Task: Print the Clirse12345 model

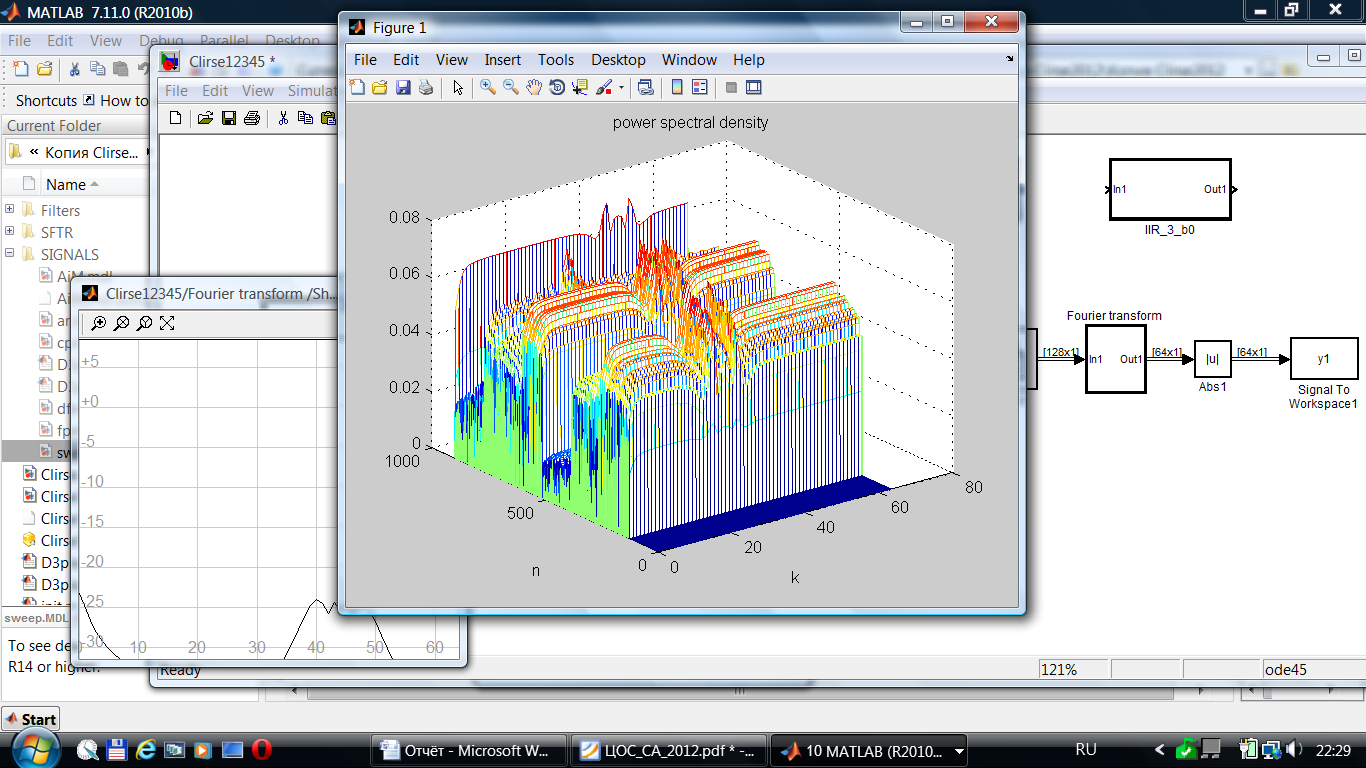Action: click(252, 118)
